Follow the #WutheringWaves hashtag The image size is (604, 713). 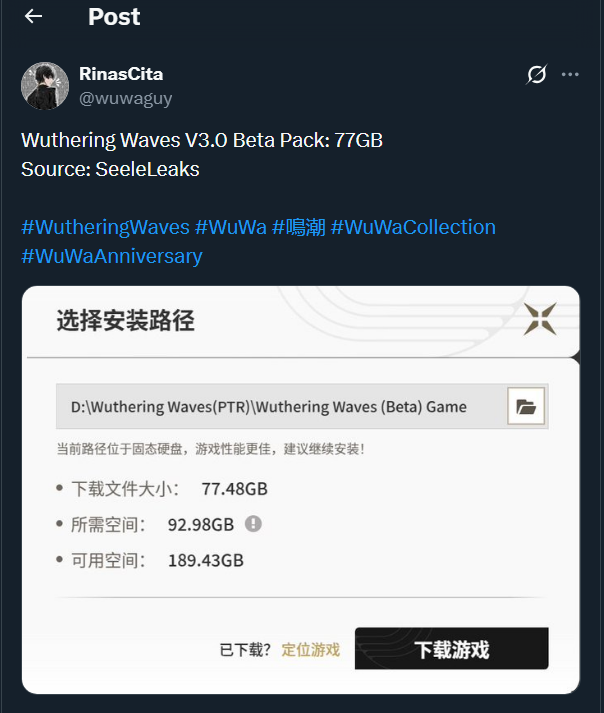(106, 227)
